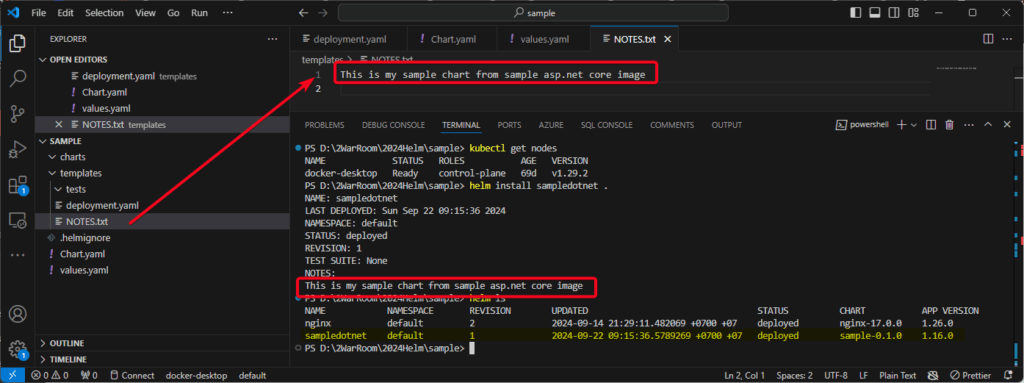Open terminal panel more actions ellipsis

click(968, 125)
